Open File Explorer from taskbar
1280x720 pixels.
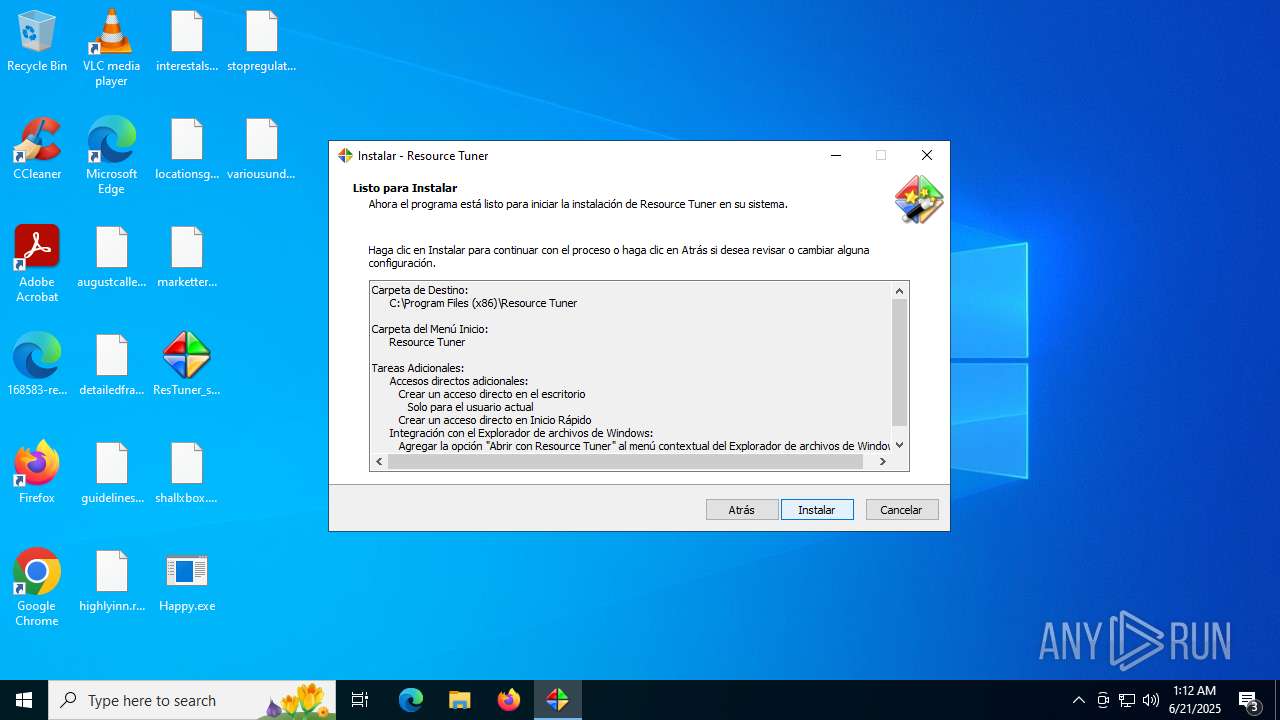(460, 700)
